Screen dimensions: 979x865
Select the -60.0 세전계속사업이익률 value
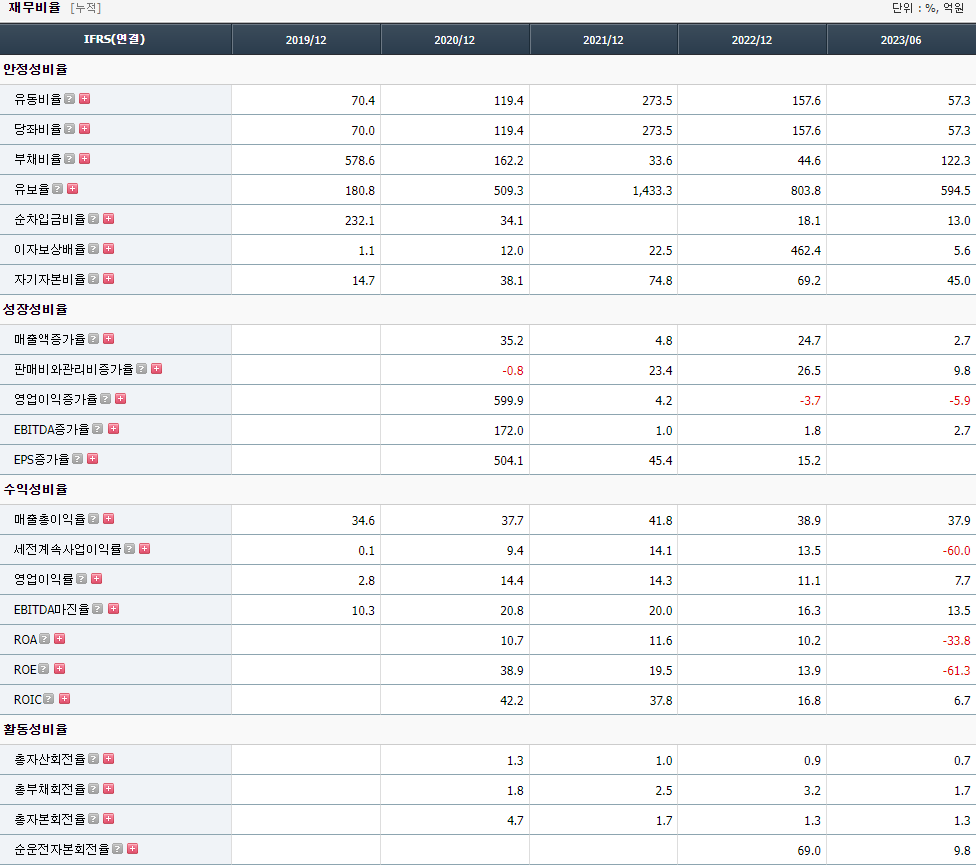957,550
